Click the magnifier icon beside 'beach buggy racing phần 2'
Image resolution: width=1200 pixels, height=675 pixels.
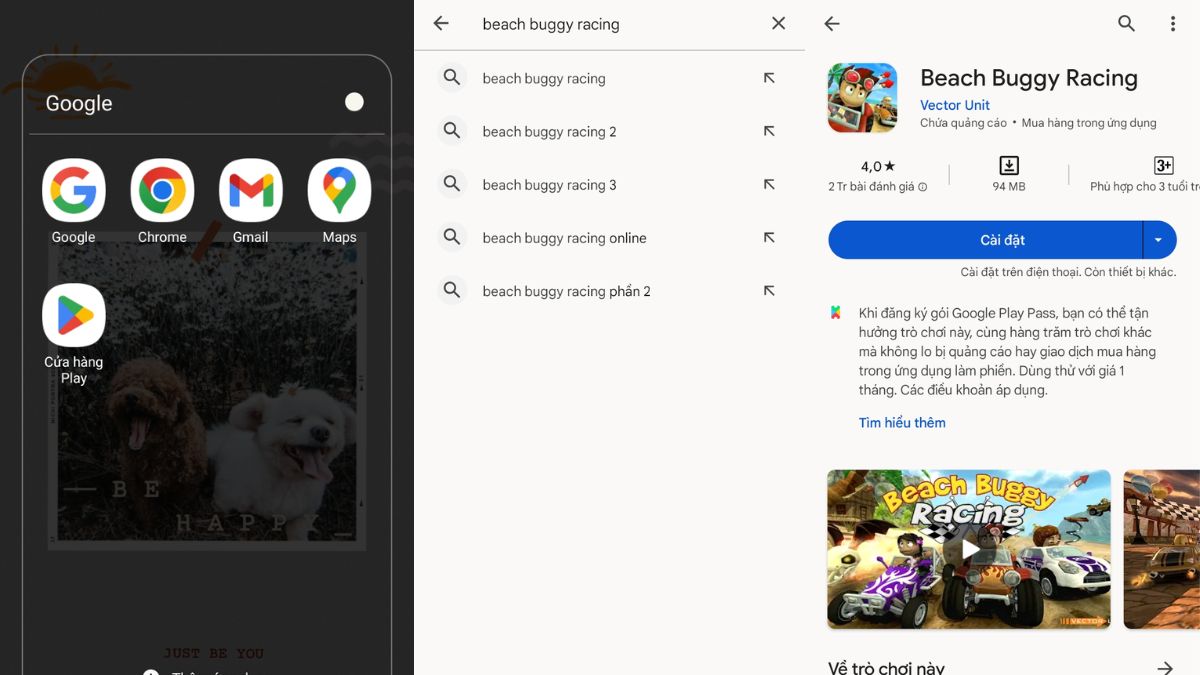pos(452,291)
